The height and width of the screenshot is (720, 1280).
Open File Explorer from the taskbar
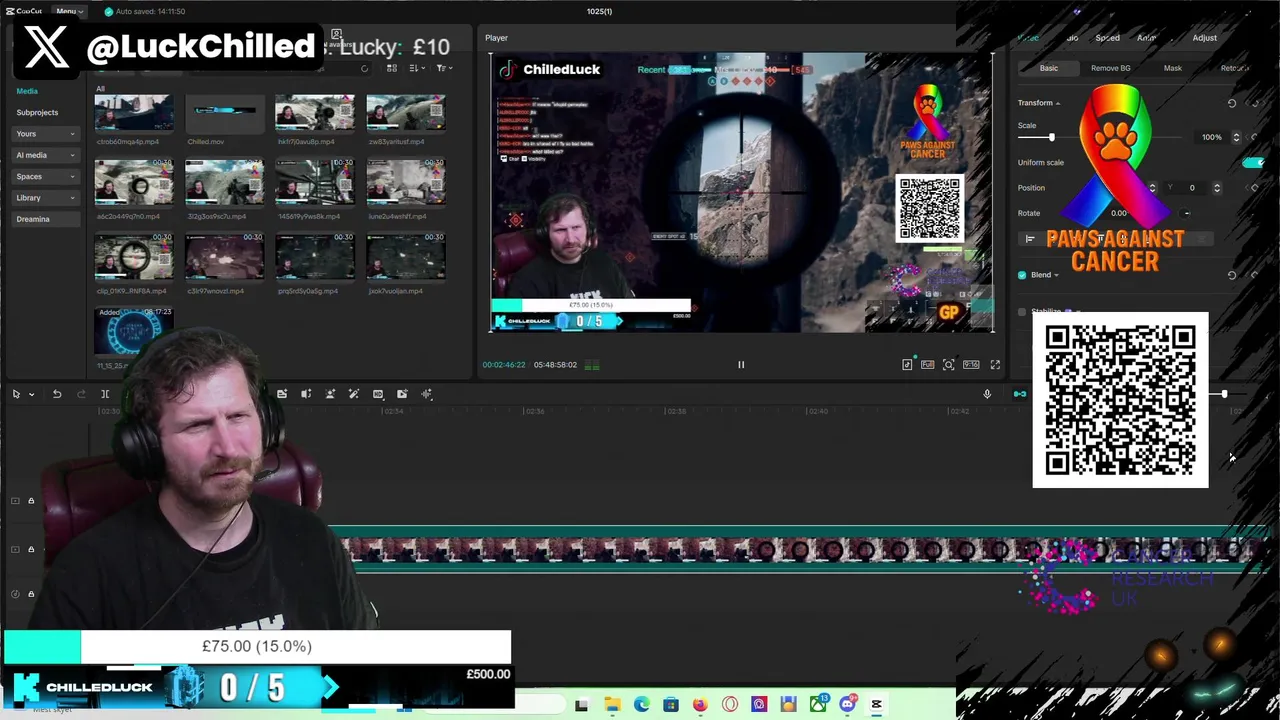612,705
